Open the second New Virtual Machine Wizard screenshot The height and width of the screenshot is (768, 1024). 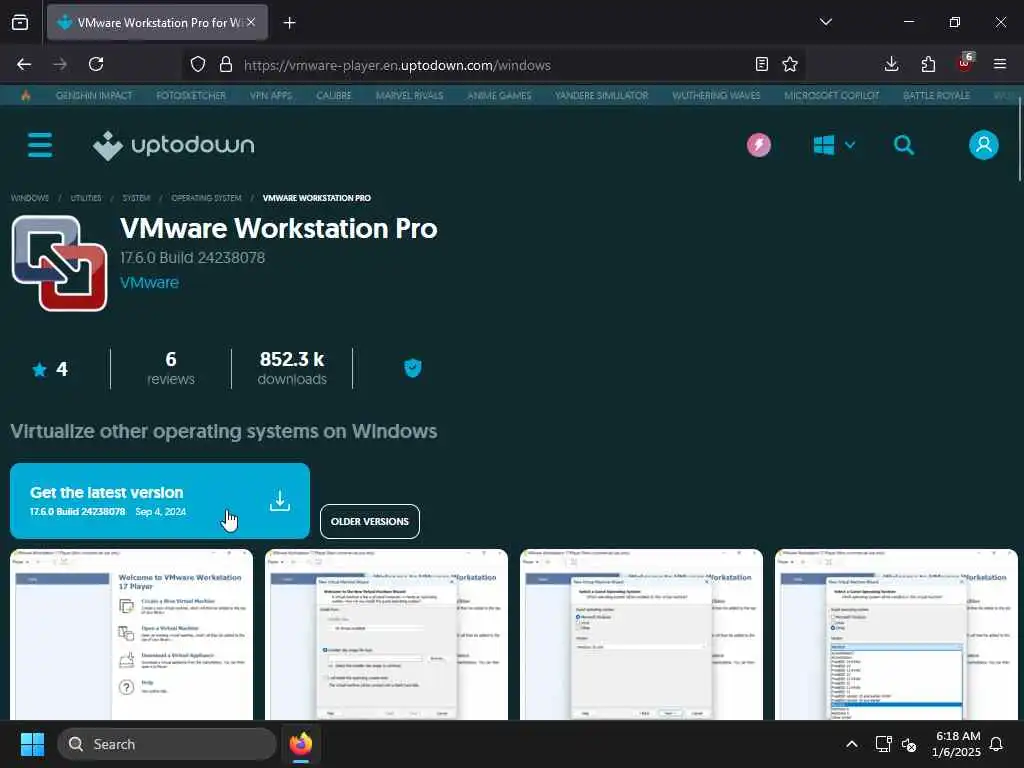point(386,635)
